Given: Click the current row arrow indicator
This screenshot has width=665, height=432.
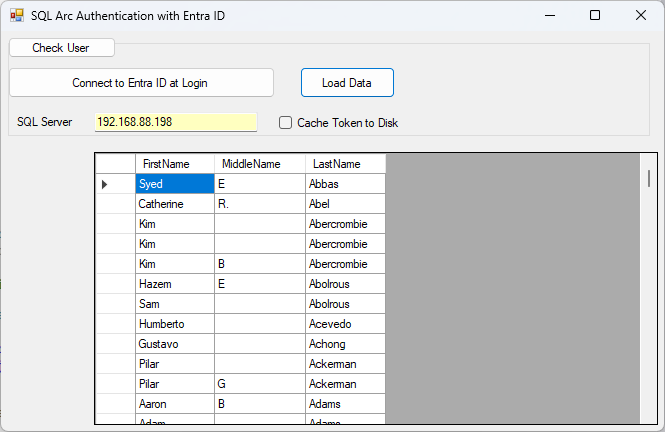Looking at the screenshot, I should click(x=105, y=184).
